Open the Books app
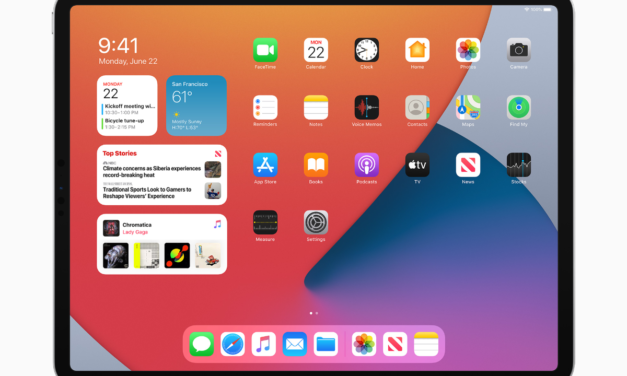 pos(316,165)
